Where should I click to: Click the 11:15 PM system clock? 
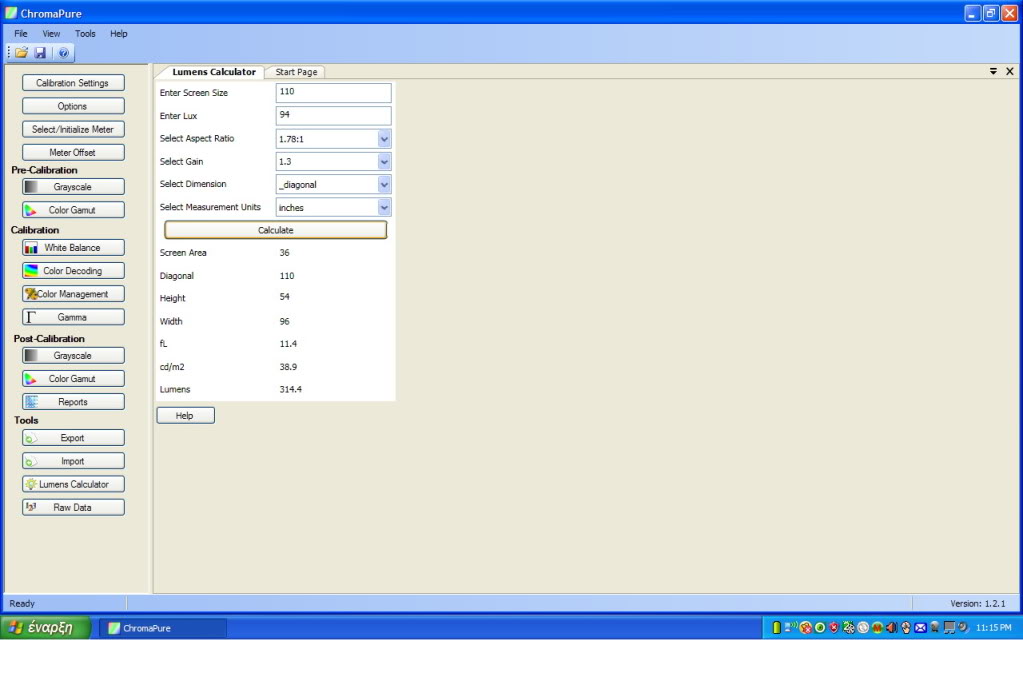pyautogui.click(x=994, y=628)
